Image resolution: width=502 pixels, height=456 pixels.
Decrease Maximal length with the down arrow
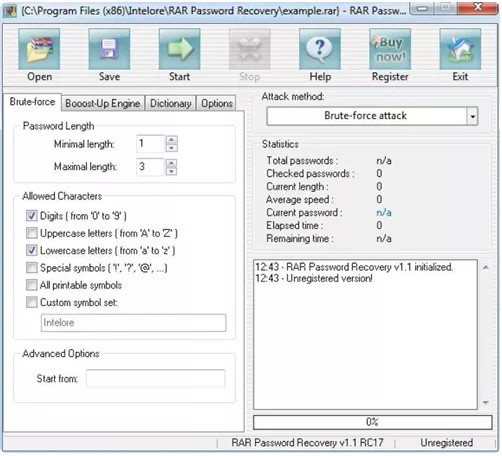tap(171, 171)
